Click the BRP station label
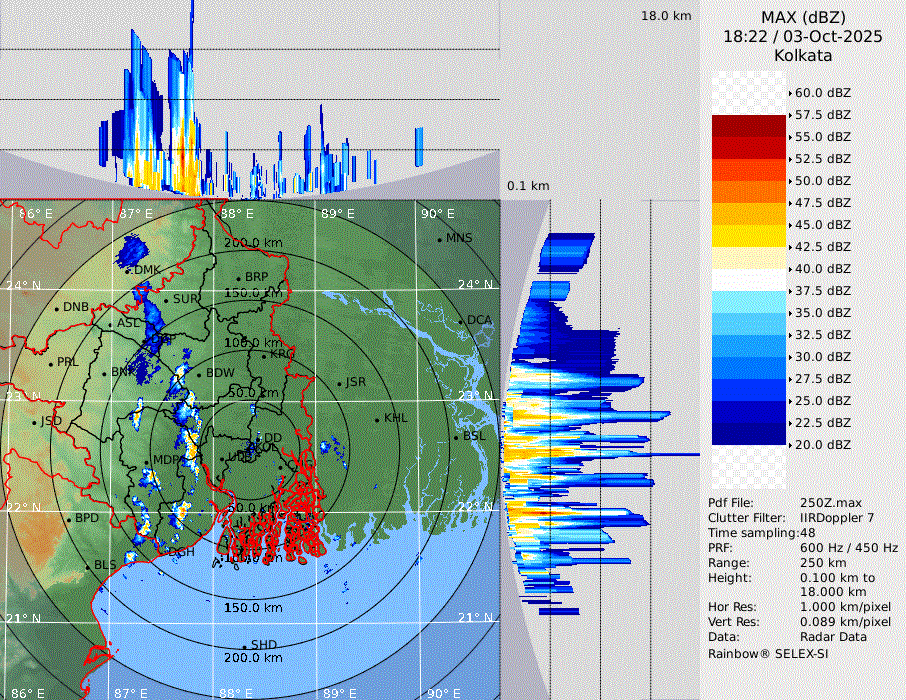This screenshot has width=906, height=700. click(257, 277)
